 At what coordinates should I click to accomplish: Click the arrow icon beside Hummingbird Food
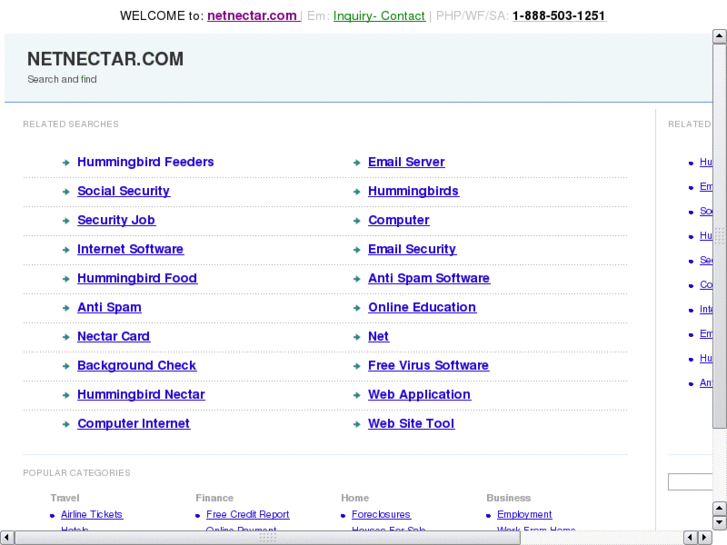coord(66,279)
